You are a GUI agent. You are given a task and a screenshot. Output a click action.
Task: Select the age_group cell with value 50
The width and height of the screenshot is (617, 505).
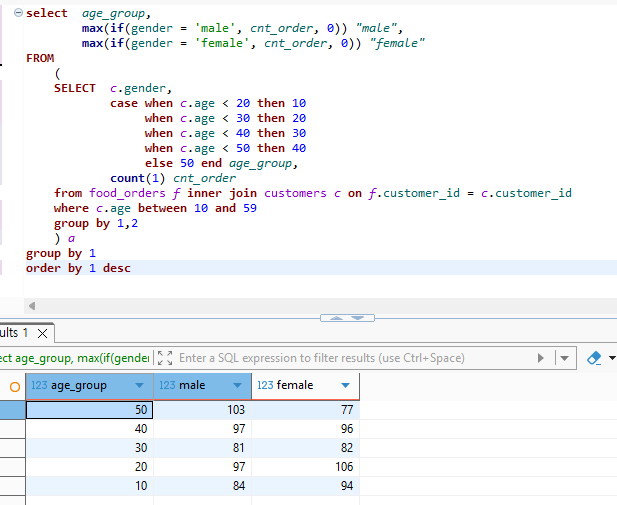(x=90, y=410)
